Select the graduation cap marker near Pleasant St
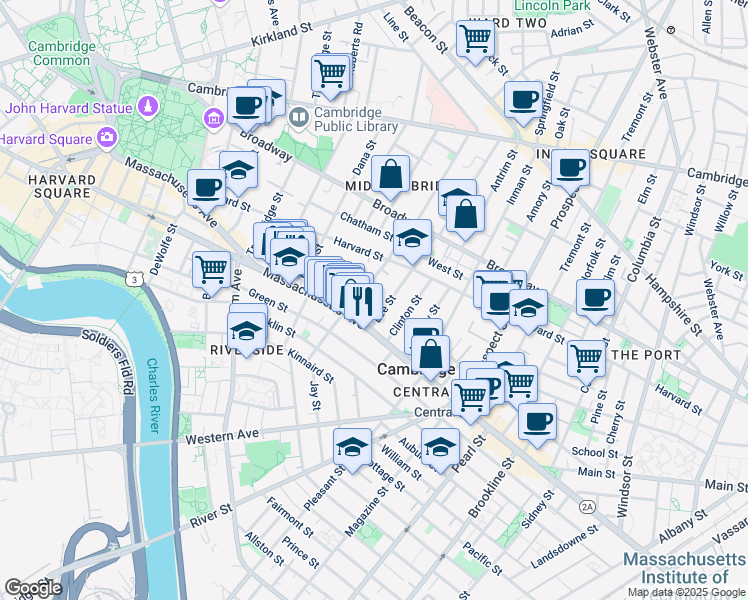748x600 pixels. [352, 450]
